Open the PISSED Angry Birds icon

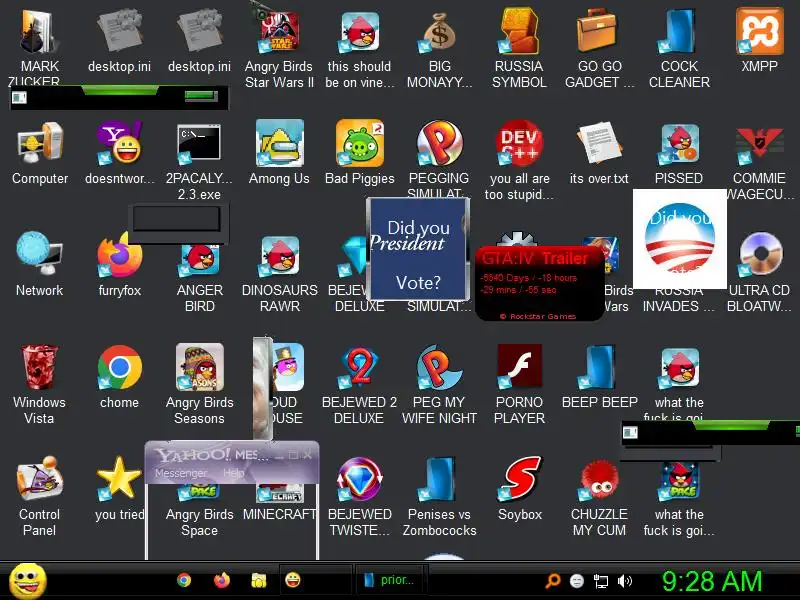[x=679, y=144]
